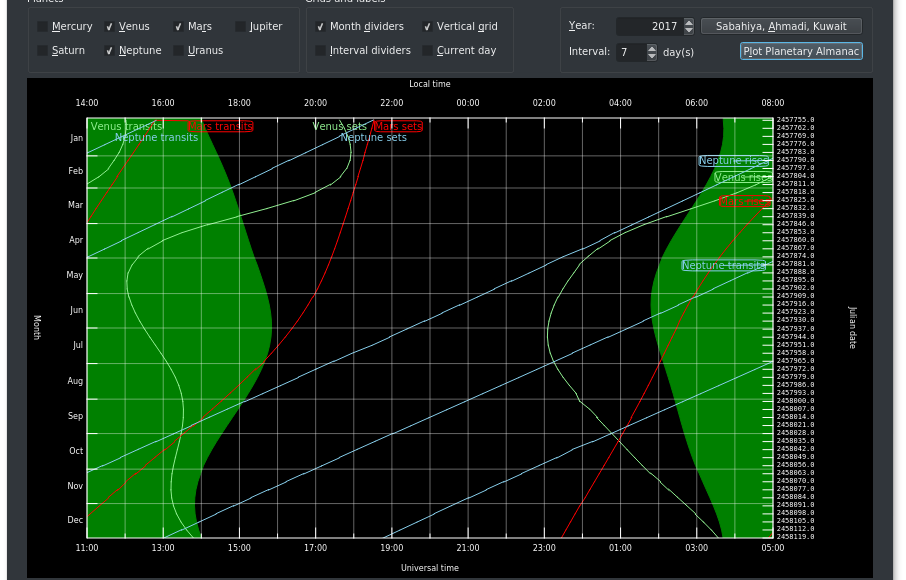This screenshot has height=580, width=906.
Task: Enable Interval dividers
Action: click(321, 51)
